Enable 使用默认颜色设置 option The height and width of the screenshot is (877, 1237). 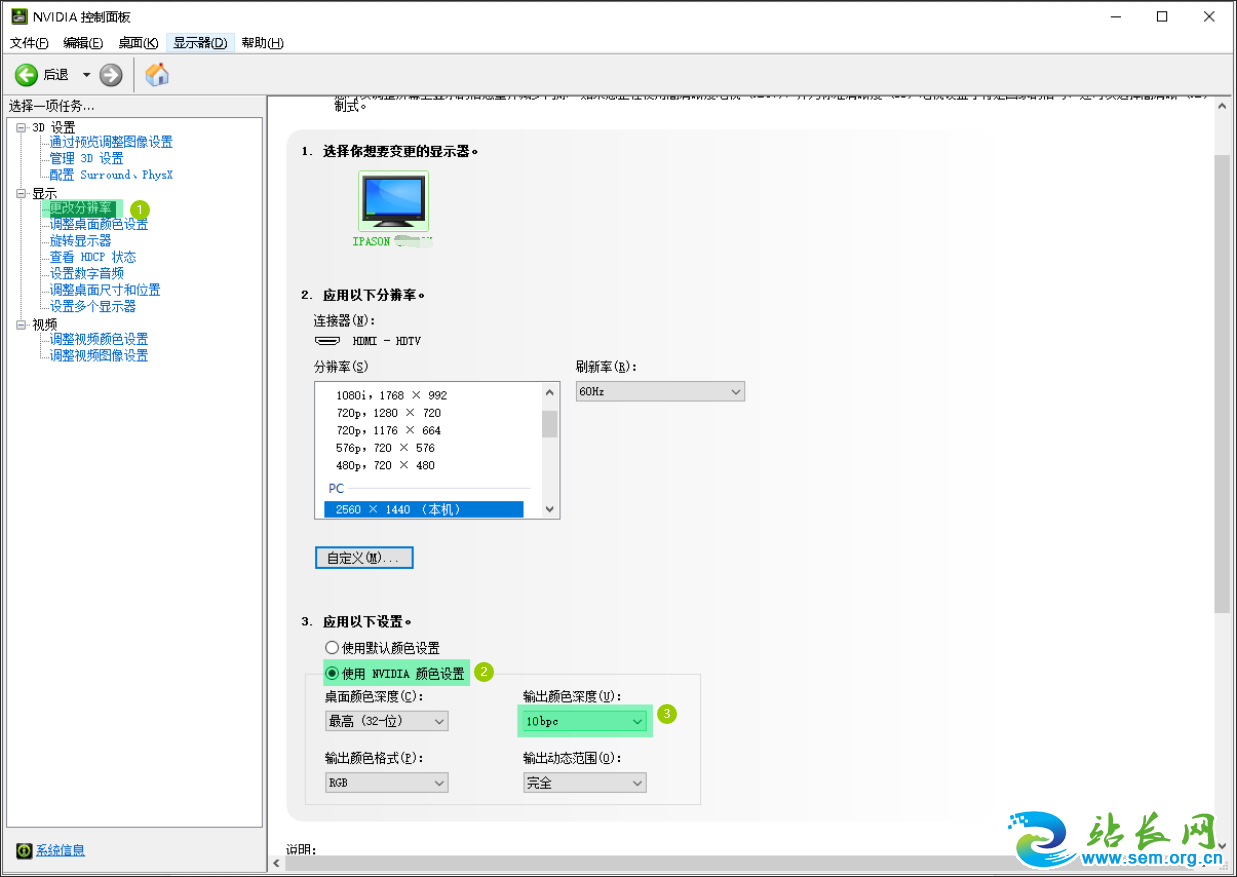coord(332,647)
